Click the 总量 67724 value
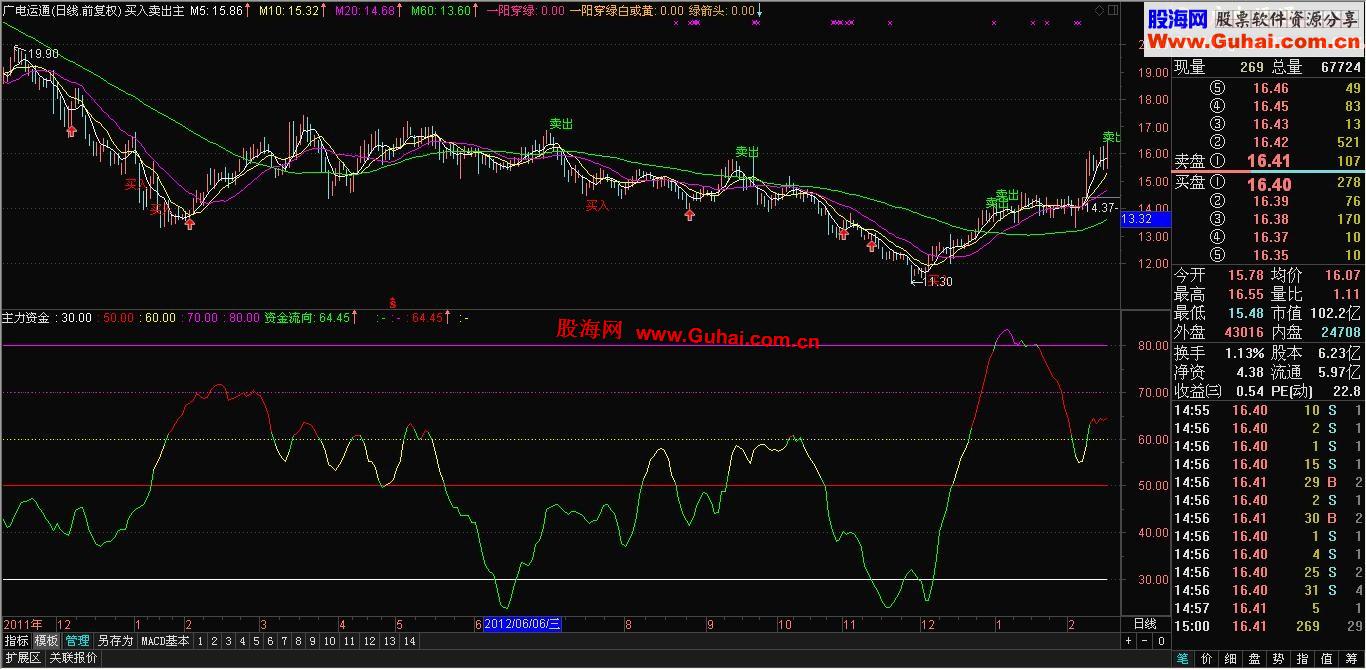The width and height of the screenshot is (1366, 670). click(1339, 67)
